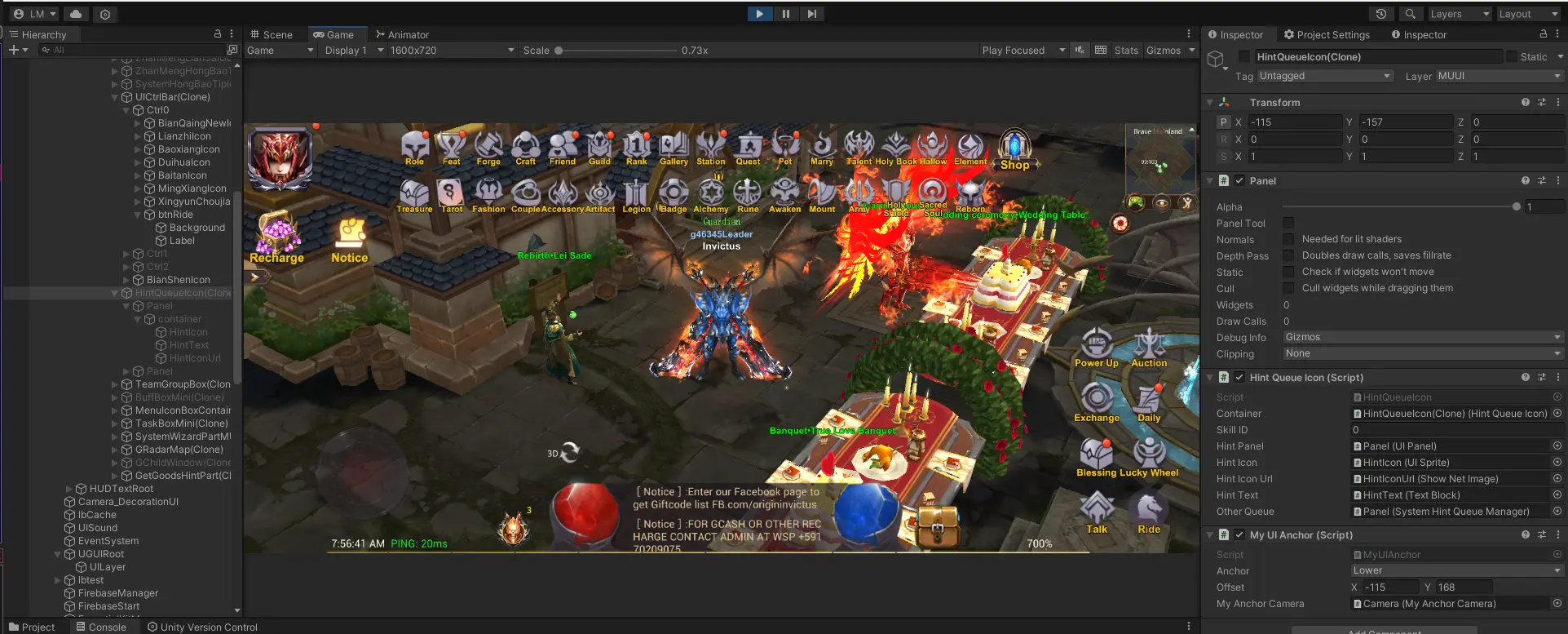Open the Tarot icon in game

[x=451, y=196]
